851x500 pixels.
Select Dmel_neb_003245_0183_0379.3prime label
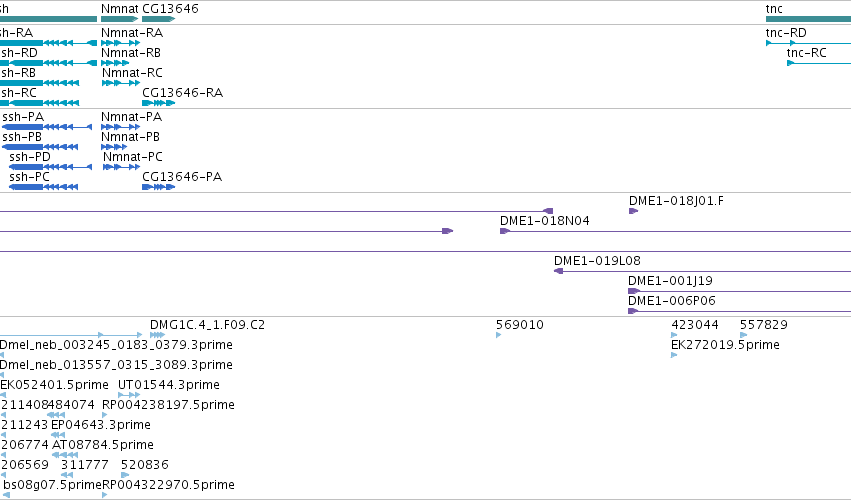pos(116,345)
